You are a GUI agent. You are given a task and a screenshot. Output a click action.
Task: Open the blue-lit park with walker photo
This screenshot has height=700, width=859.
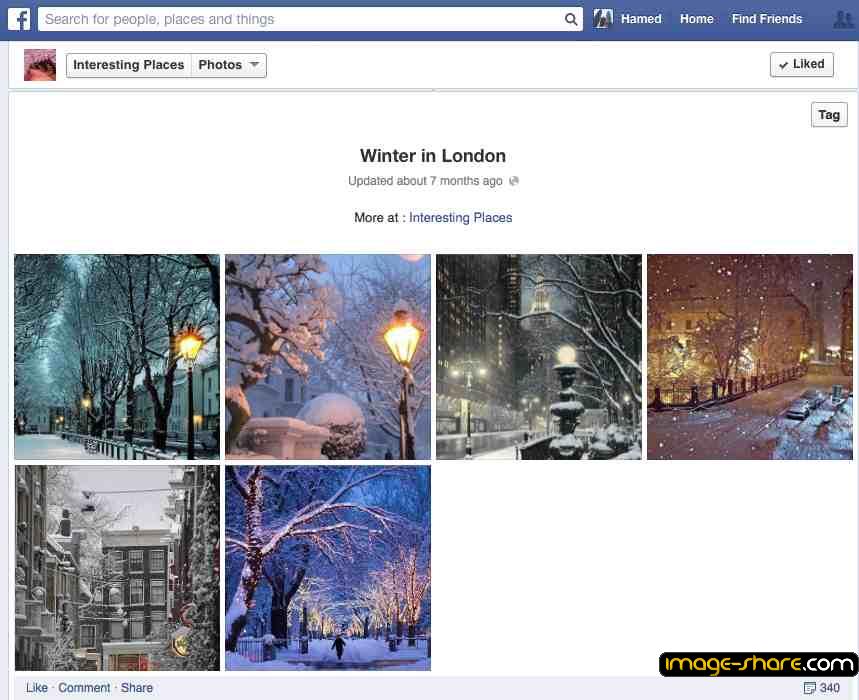point(328,568)
